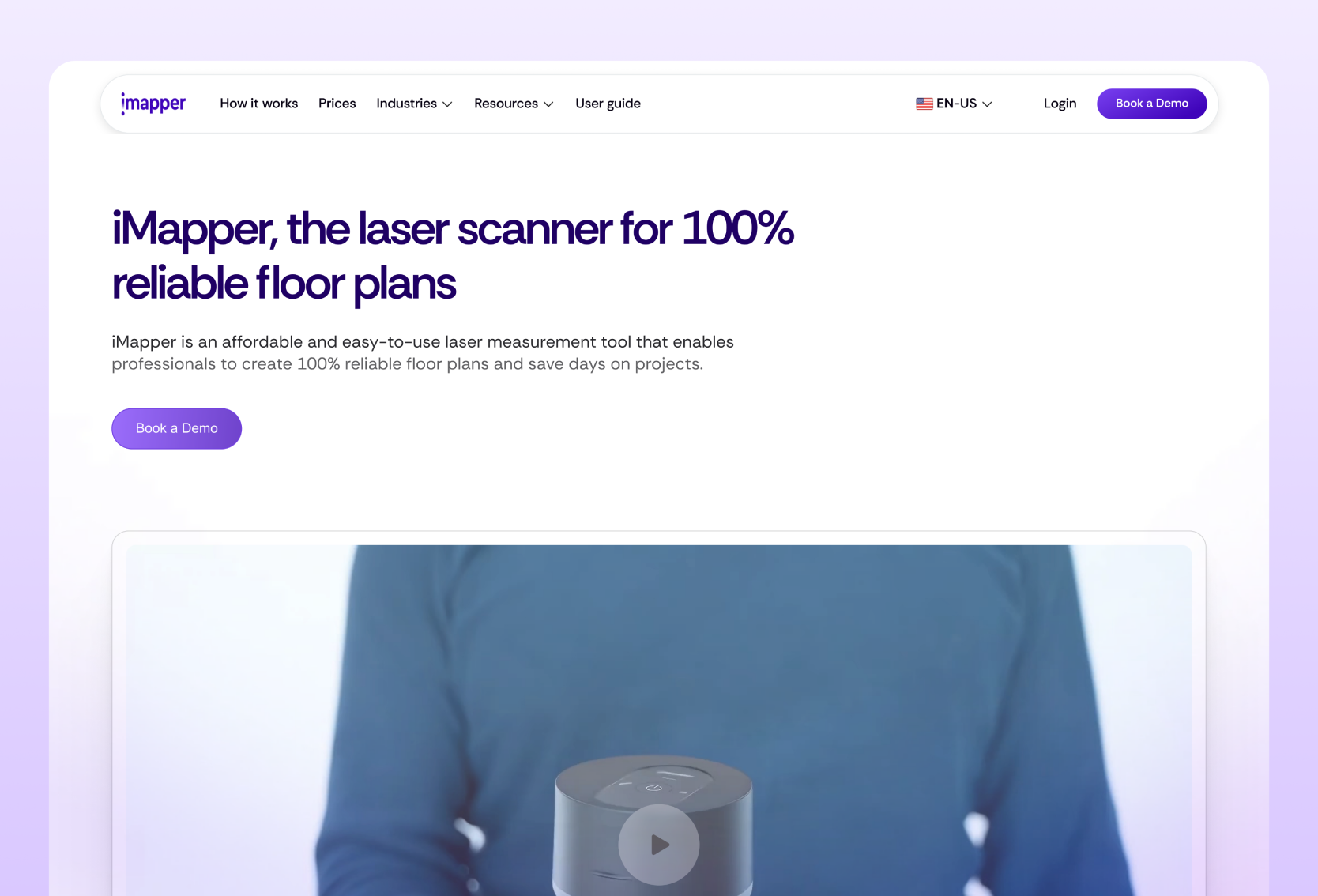Go to the Prices page
This screenshot has height=896, width=1318.
pyautogui.click(x=337, y=104)
